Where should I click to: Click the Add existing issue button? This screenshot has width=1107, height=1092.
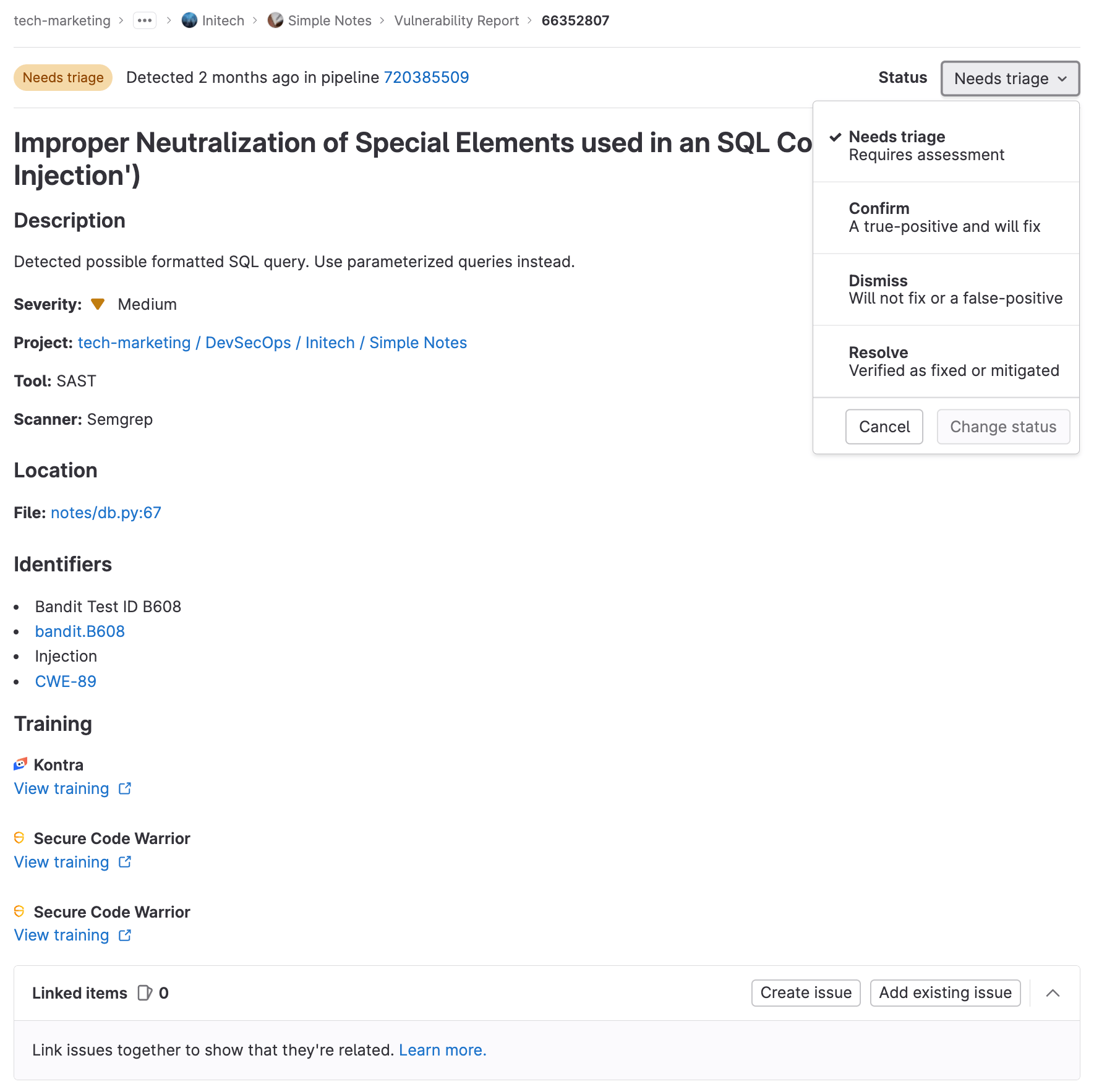[944, 993]
